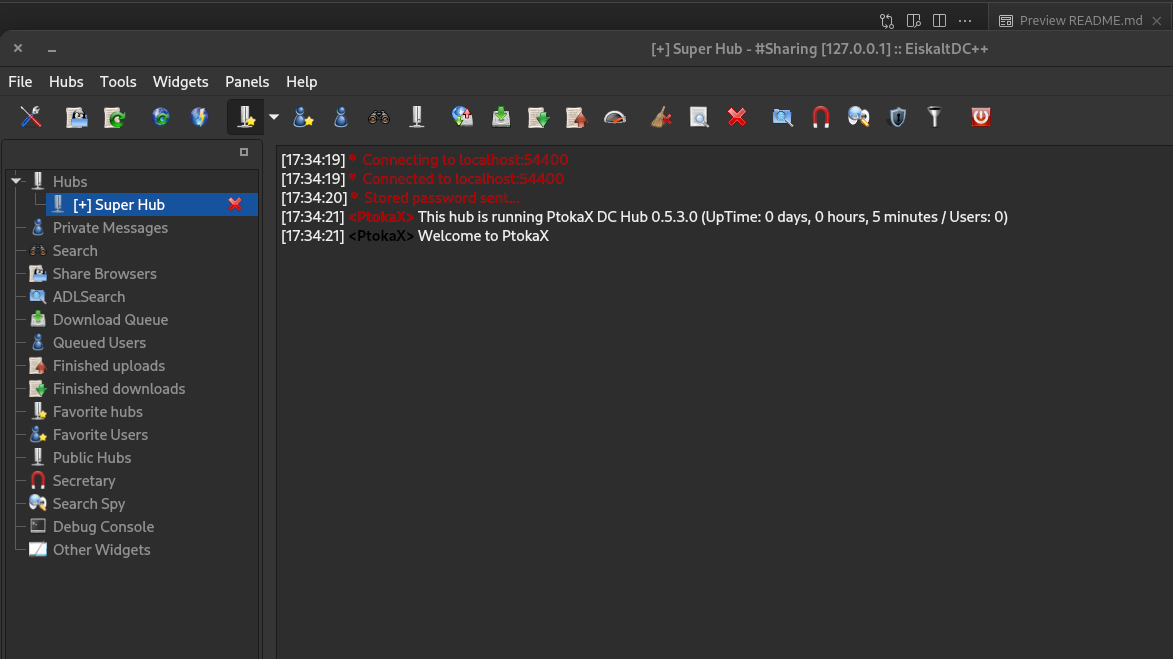The image size is (1173, 659).
Task: Click the funnel IP filter toolbar icon
Action: pos(934,117)
